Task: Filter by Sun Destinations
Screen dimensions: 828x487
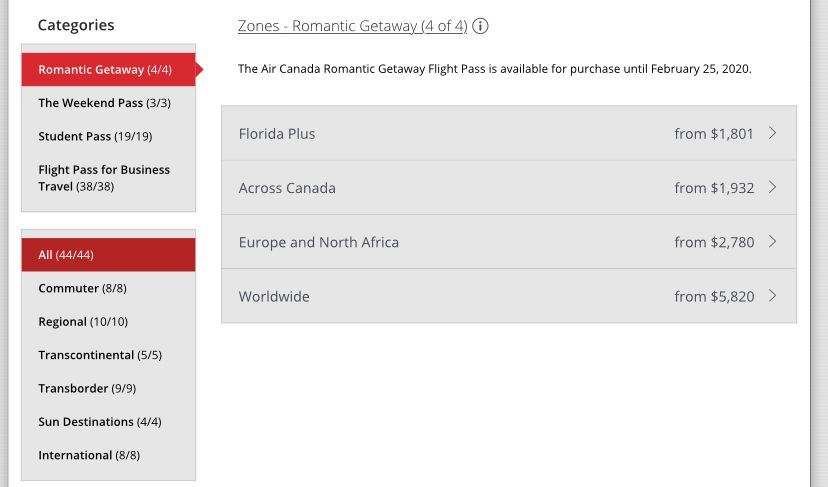Action: [x=100, y=422]
